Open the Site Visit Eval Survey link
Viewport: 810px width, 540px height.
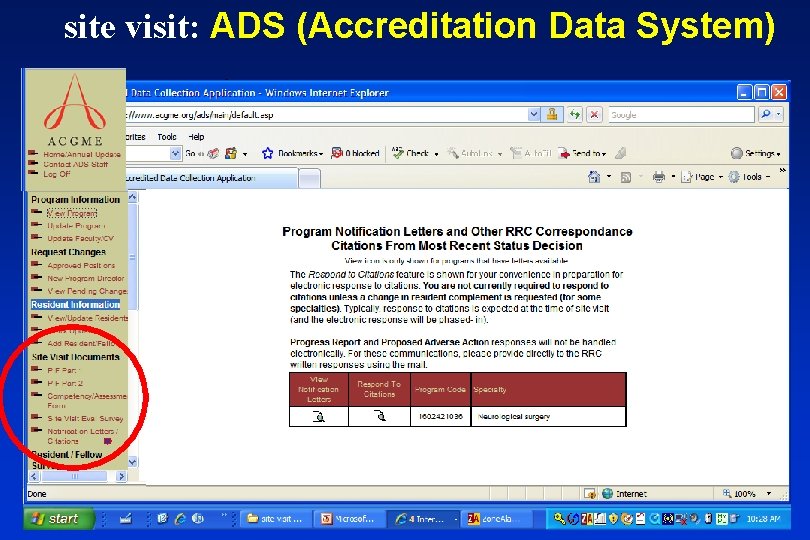(85, 419)
